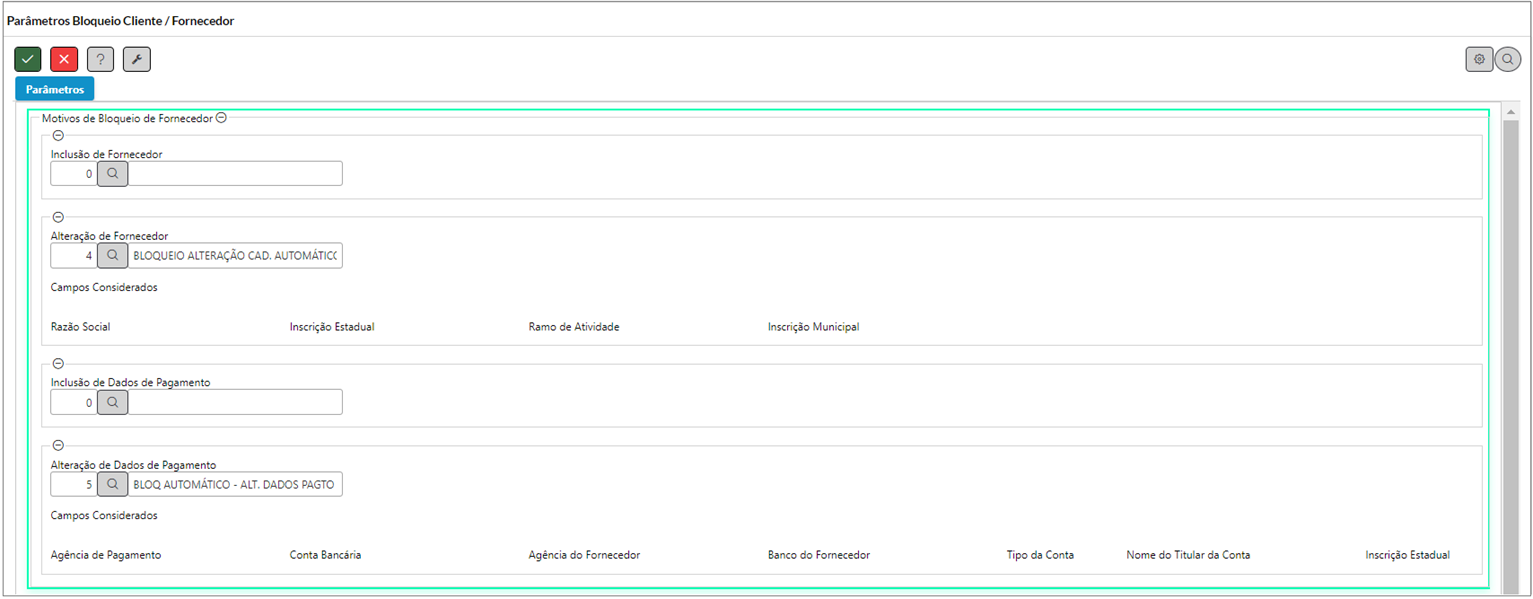Collapse the Alteração de Fornecedor section

click(58, 217)
